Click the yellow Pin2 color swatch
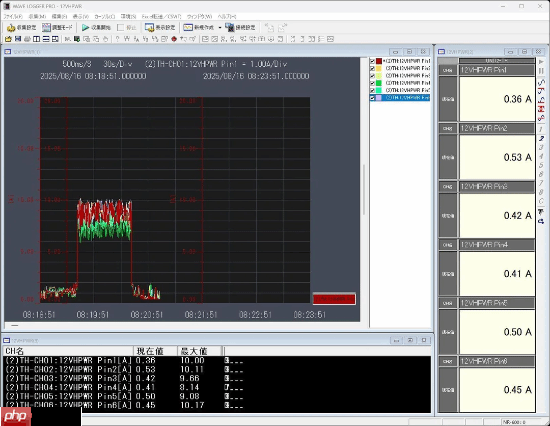The width and height of the screenshot is (550, 426). pyautogui.click(x=379, y=68)
